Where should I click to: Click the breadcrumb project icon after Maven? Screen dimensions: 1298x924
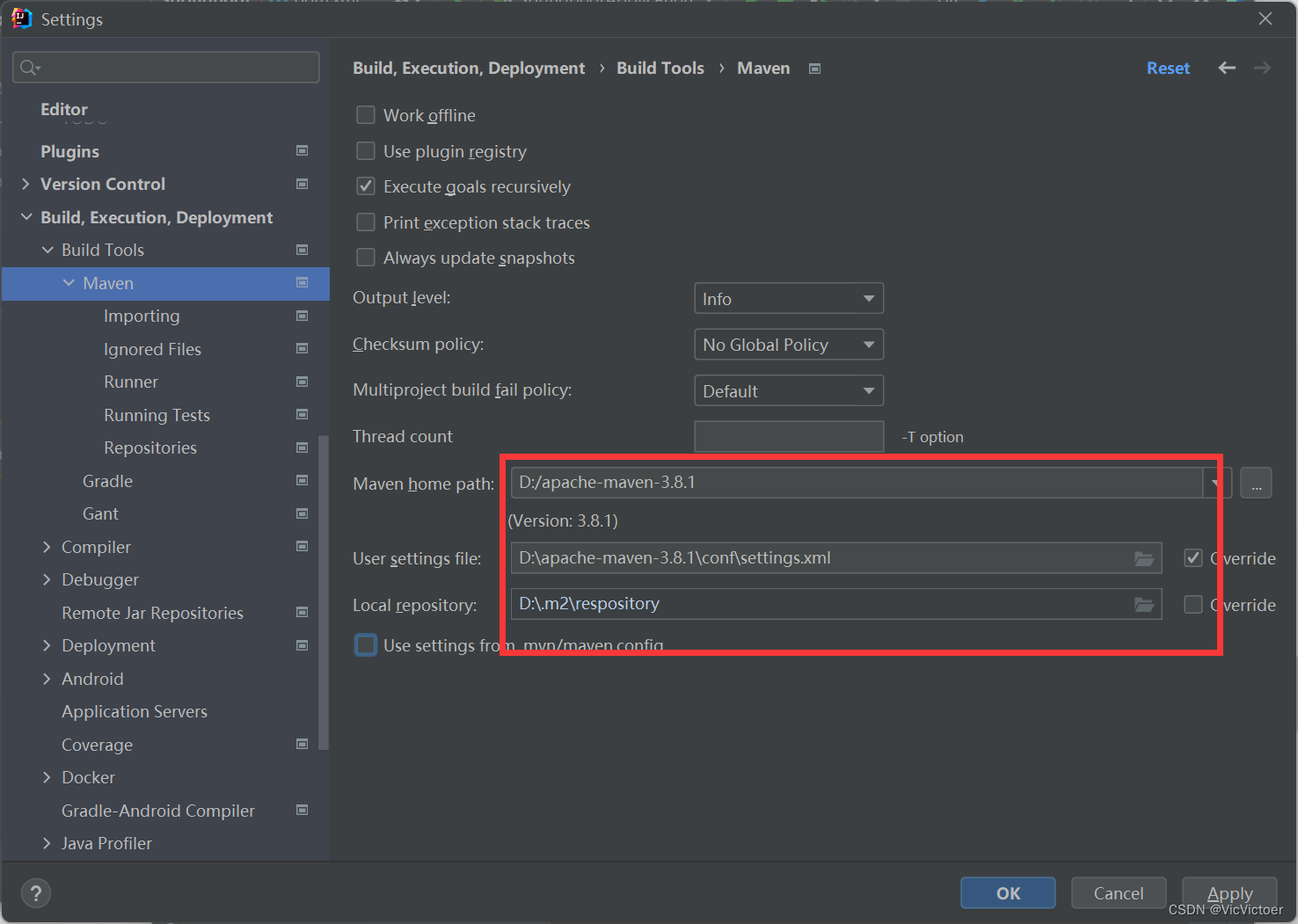[814, 69]
